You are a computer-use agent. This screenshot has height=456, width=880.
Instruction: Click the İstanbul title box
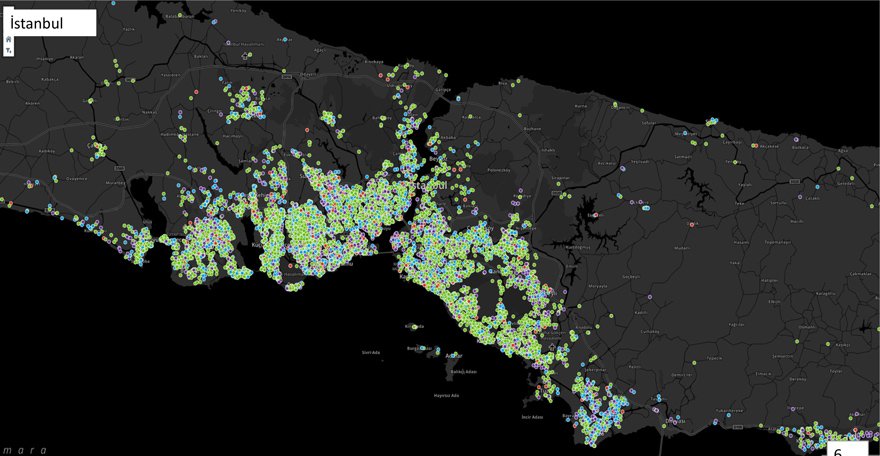pyautogui.click(x=51, y=23)
